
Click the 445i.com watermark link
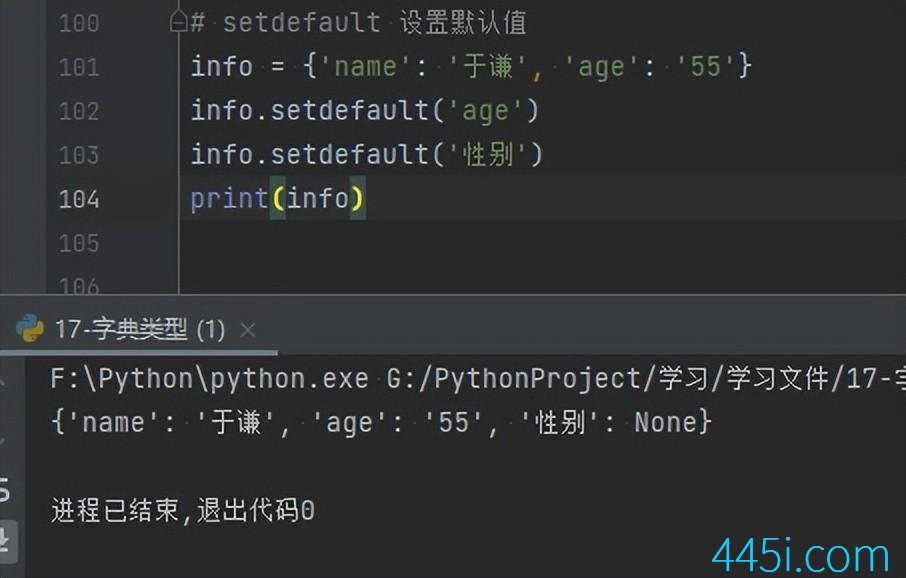pos(800,555)
